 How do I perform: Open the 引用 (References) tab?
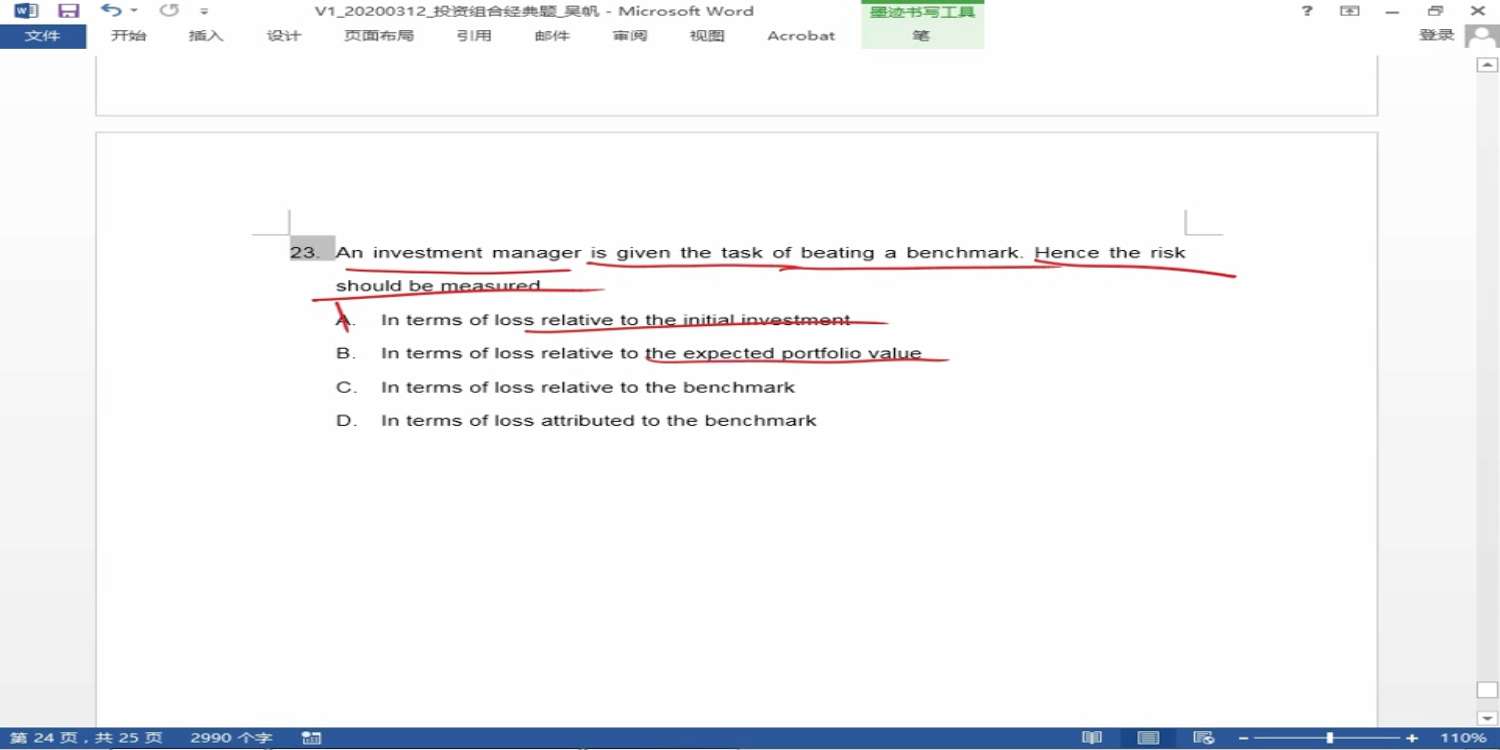tap(474, 36)
